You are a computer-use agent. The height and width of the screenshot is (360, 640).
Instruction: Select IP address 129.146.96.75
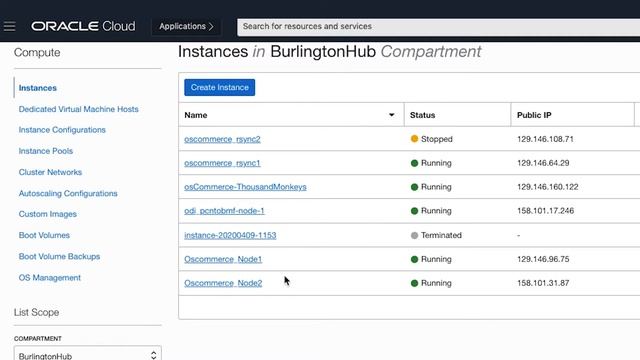click(x=543, y=259)
